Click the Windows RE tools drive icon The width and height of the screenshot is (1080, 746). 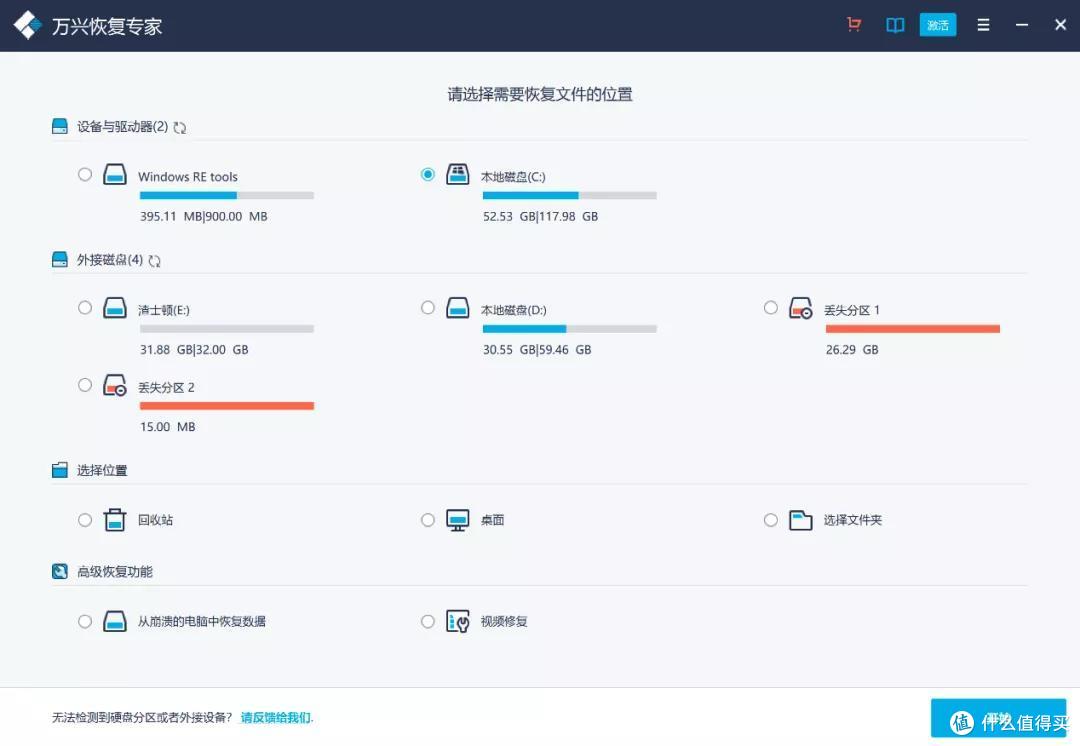tap(115, 174)
